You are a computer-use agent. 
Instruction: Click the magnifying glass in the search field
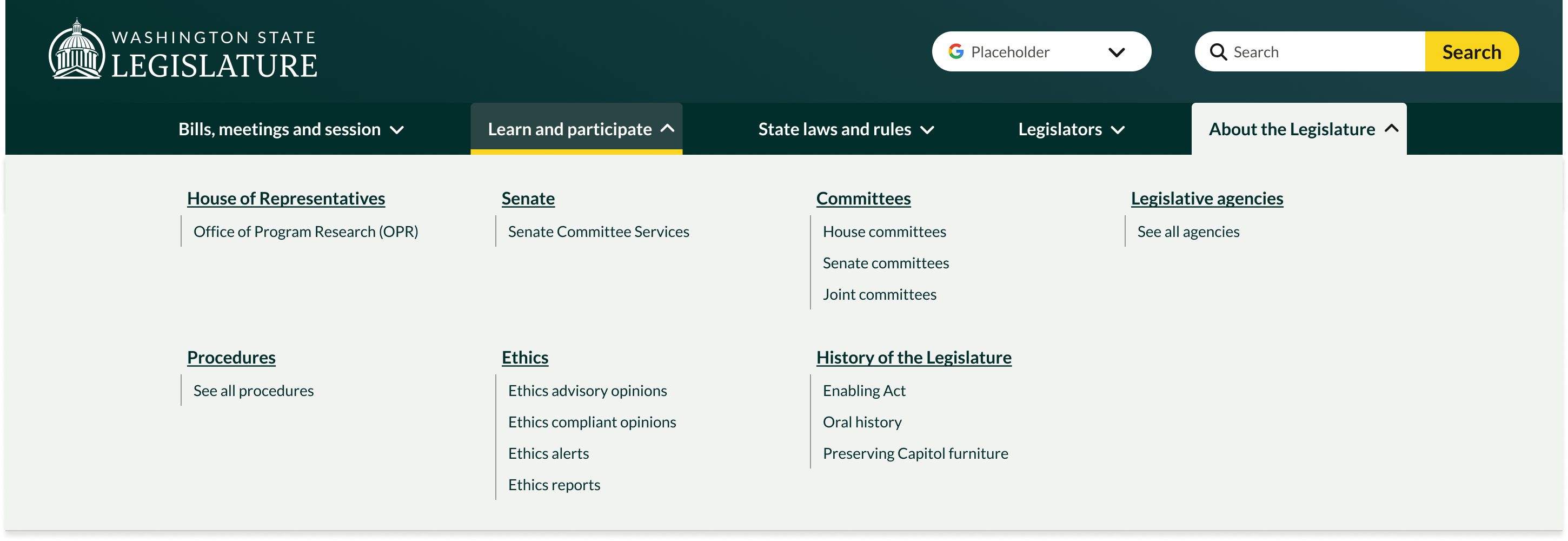click(1218, 52)
